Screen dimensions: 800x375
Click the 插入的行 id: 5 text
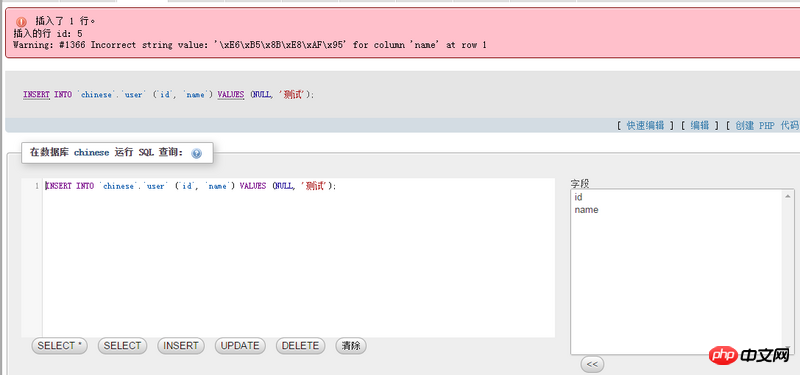48,33
